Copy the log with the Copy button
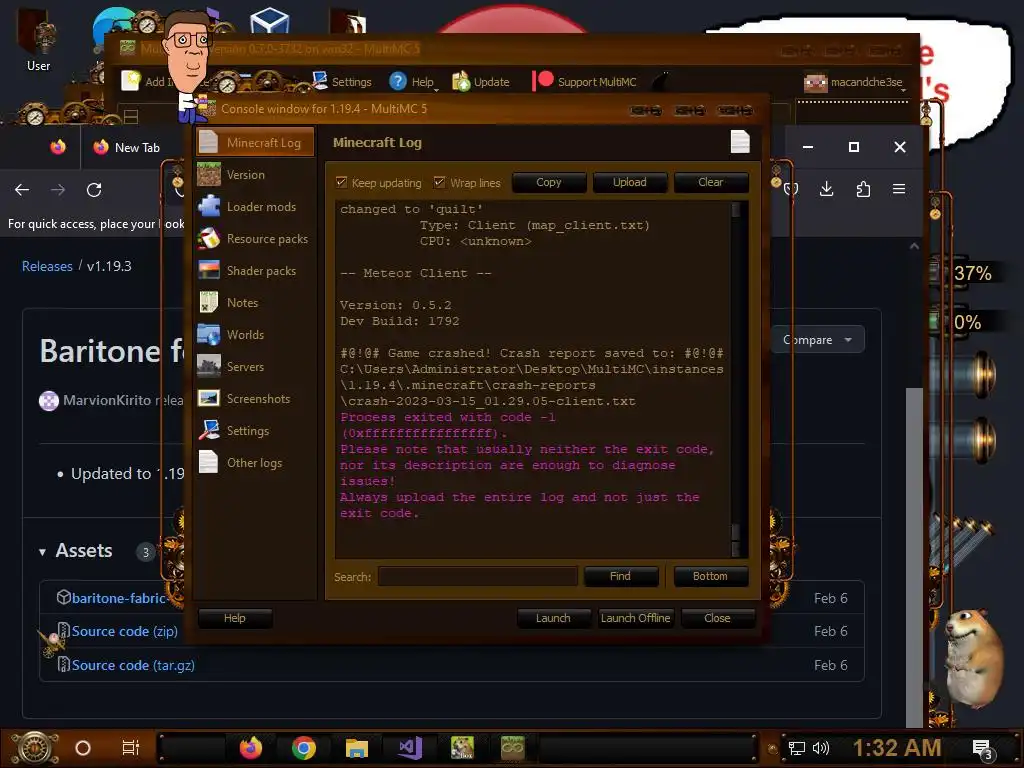 (x=549, y=182)
